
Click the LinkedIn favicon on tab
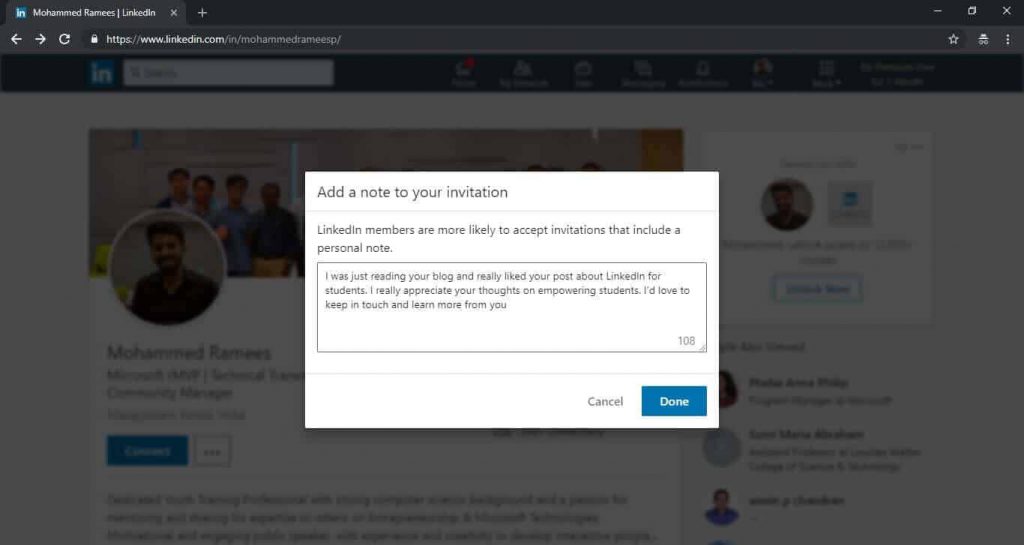[21, 12]
